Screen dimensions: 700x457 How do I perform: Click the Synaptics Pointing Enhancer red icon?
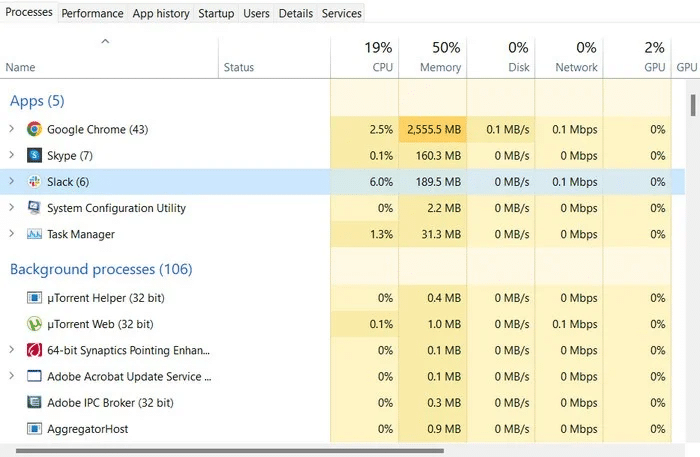(34, 350)
